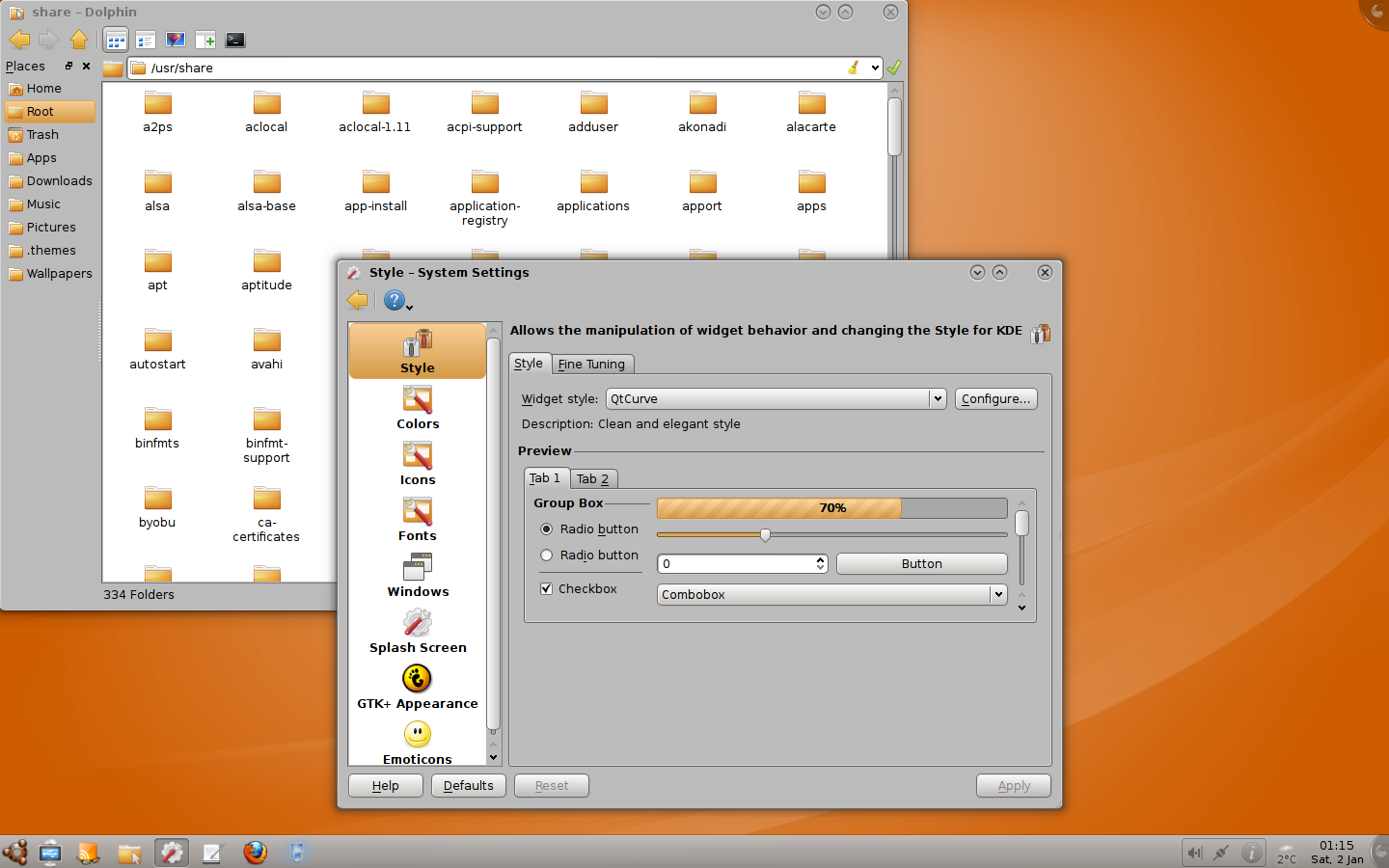Image resolution: width=1389 pixels, height=868 pixels.
Task: Switch to the Fine Tuning tab
Action: [591, 364]
